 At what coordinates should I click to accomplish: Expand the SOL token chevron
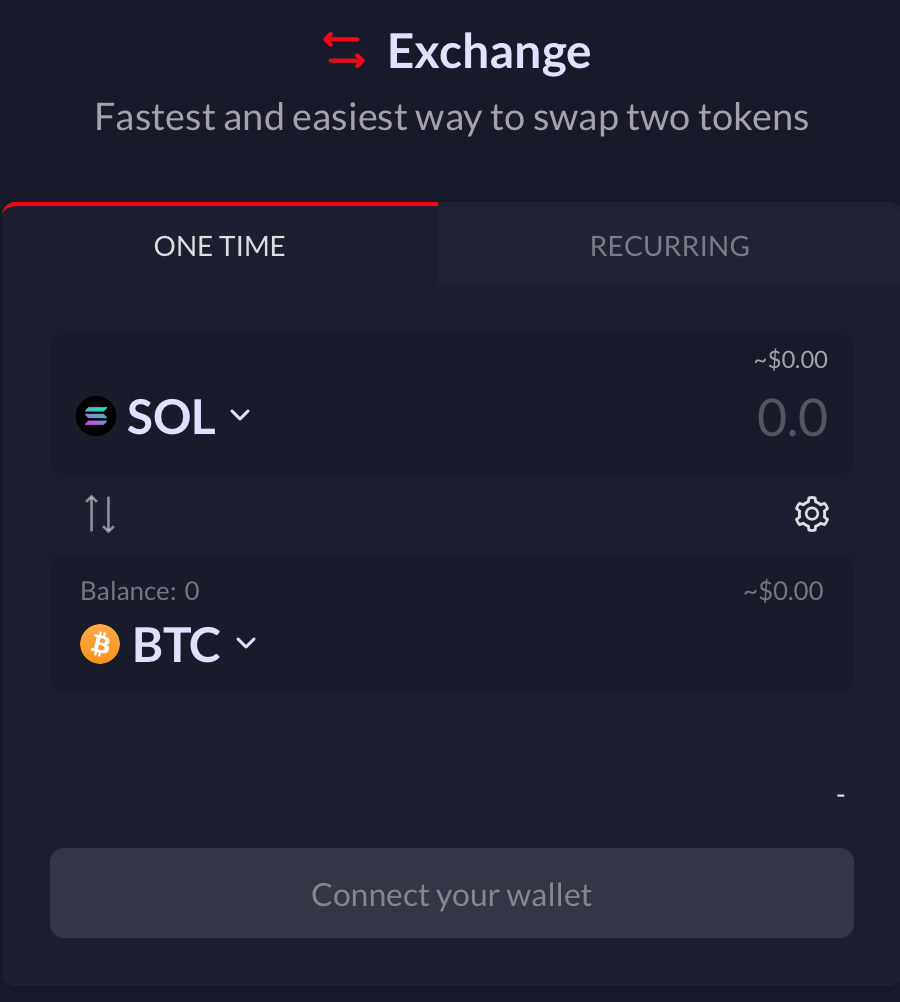[x=240, y=416]
